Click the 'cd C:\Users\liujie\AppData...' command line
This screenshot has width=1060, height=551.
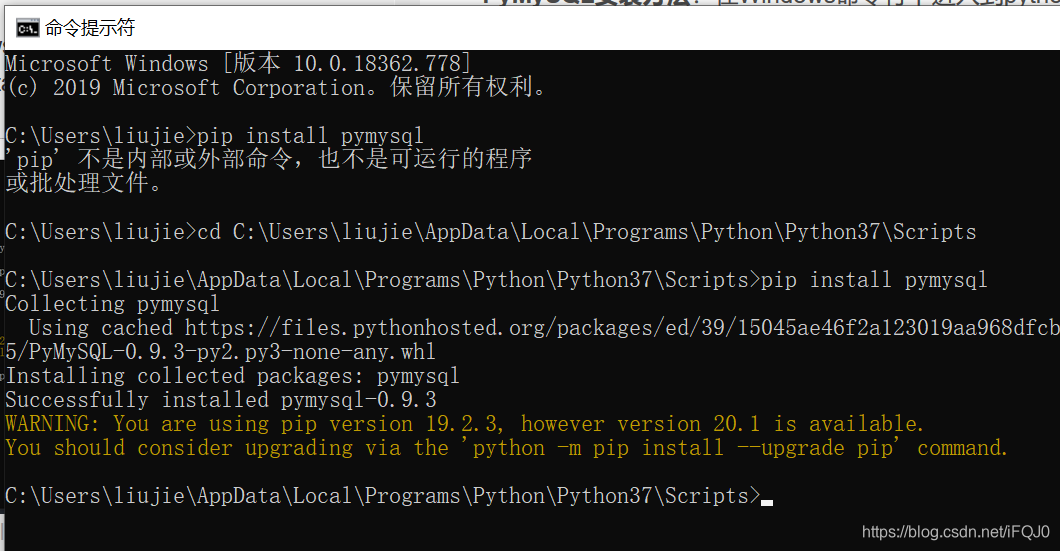click(491, 232)
